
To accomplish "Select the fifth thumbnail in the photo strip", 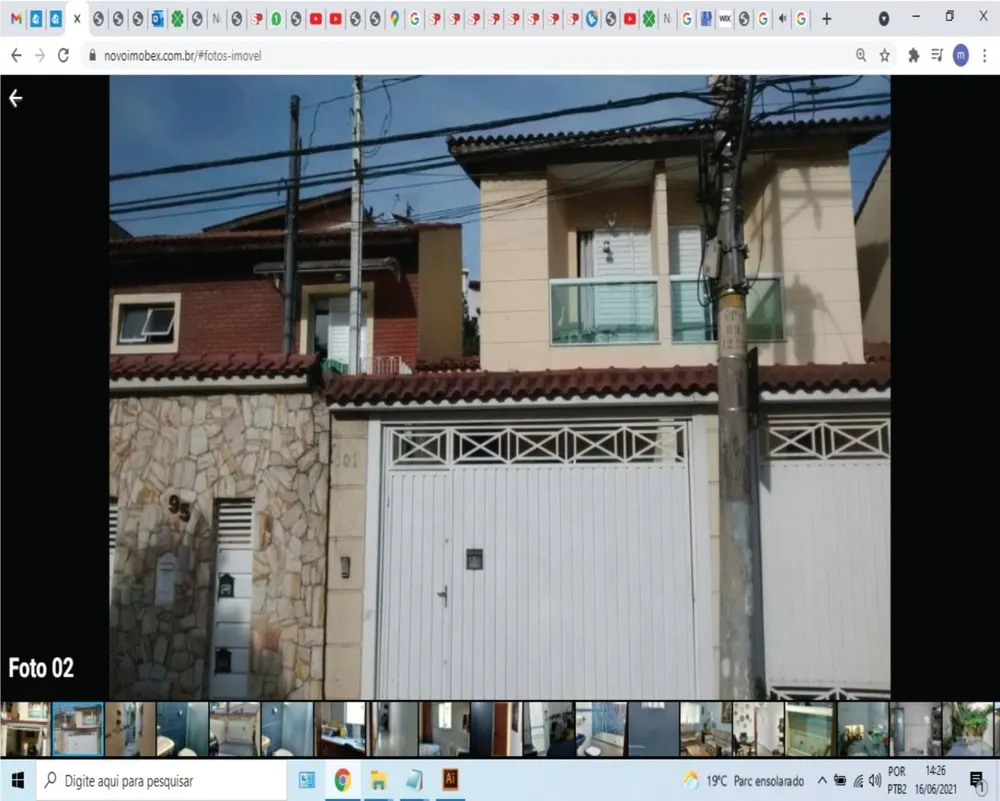I will pyautogui.click(x=235, y=729).
